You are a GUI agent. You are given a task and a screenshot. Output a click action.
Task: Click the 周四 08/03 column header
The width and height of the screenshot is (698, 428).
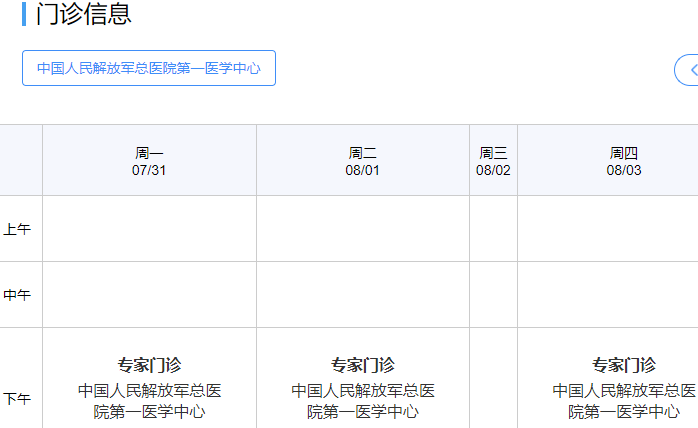pos(623,161)
